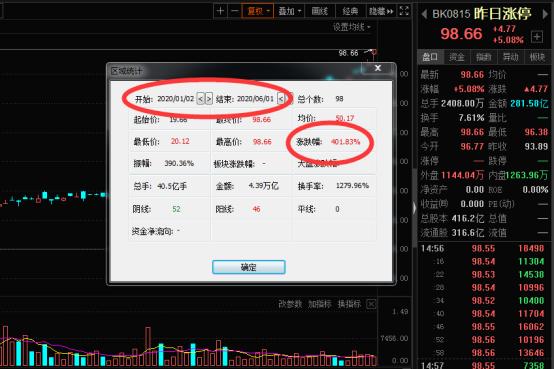
Task: Click the 最低 value 96.38
Action: click(536, 132)
